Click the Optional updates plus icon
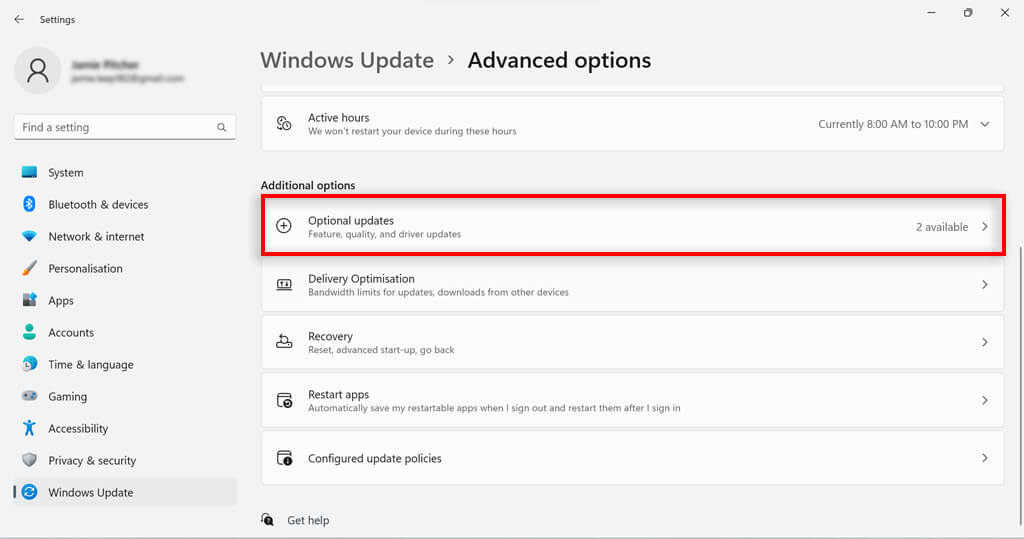Viewport: 1024px width, 539px height. pyautogui.click(x=284, y=227)
